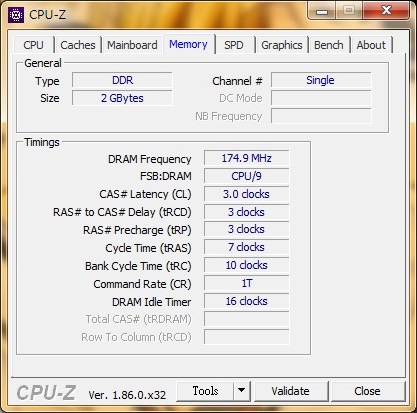417x413 pixels.
Task: Click the FSB:DRAM value CPU/9
Action: (247, 176)
